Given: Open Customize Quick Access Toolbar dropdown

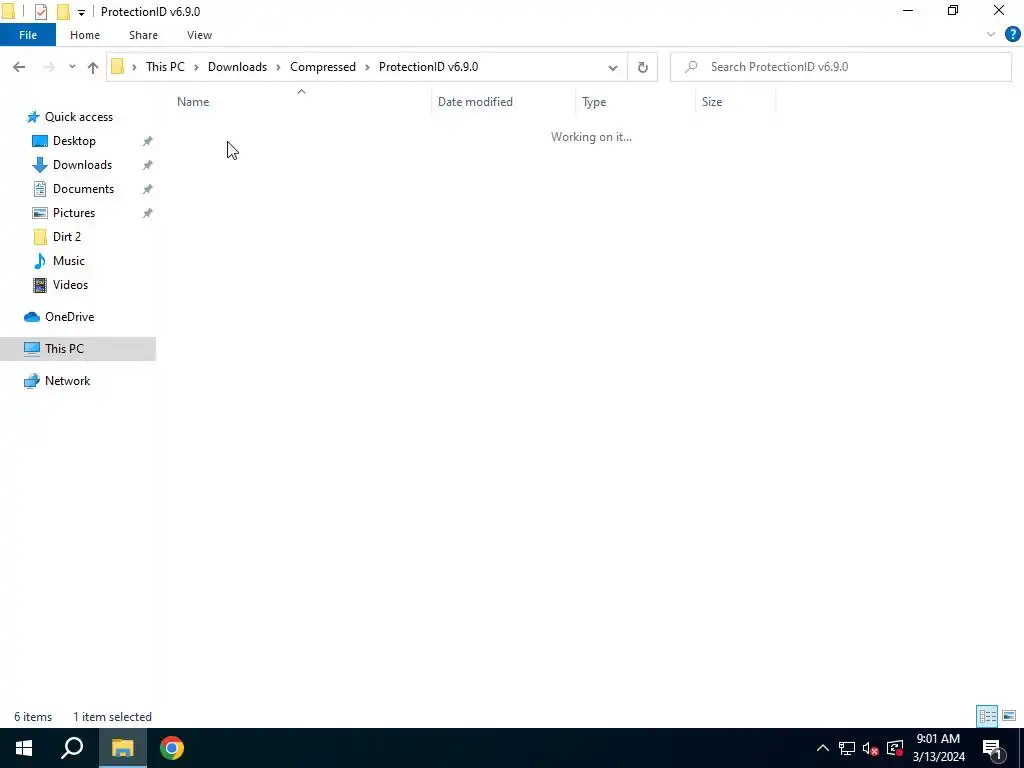Looking at the screenshot, I should coord(82,12).
